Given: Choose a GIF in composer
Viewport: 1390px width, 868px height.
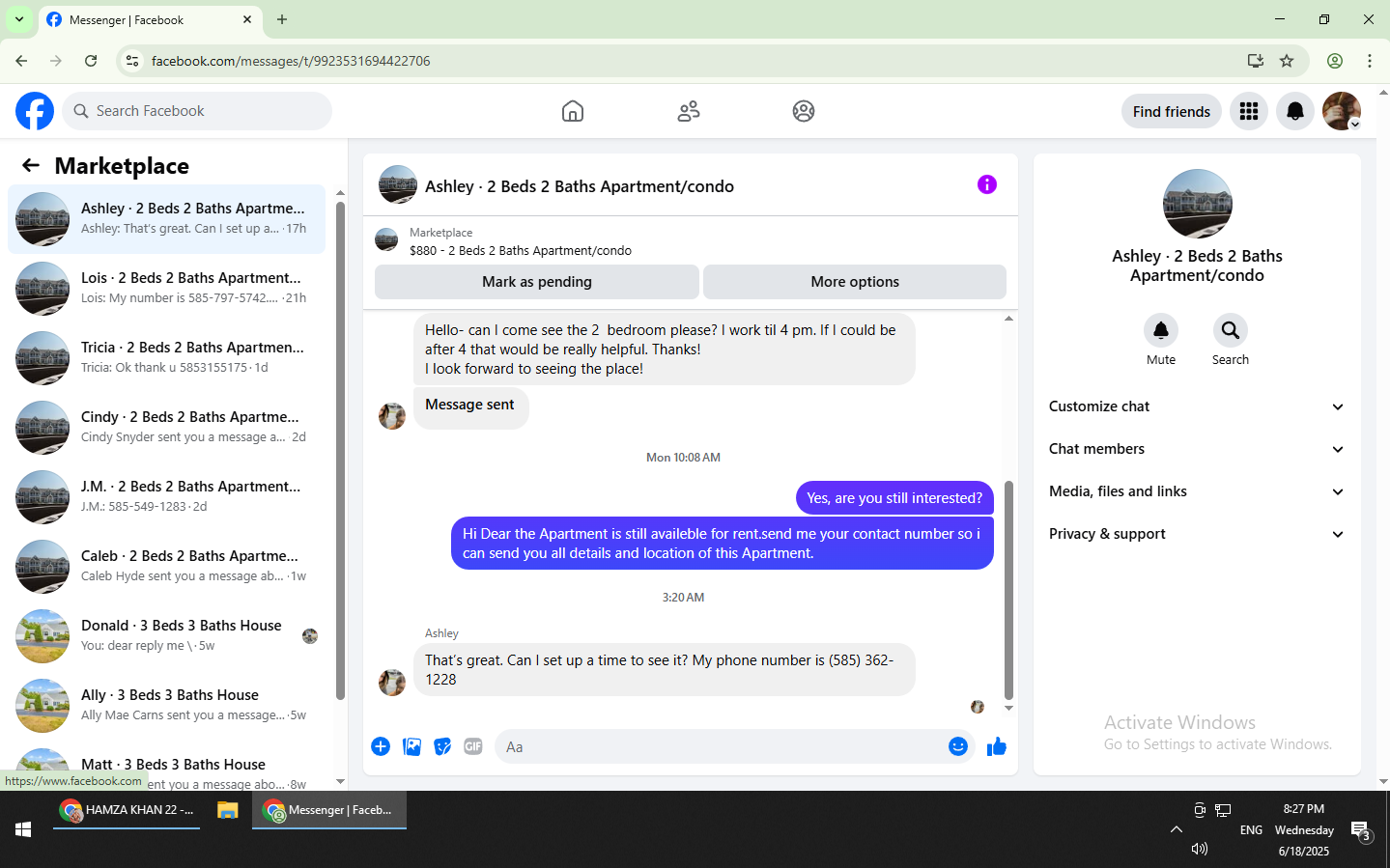Looking at the screenshot, I should tap(473, 746).
